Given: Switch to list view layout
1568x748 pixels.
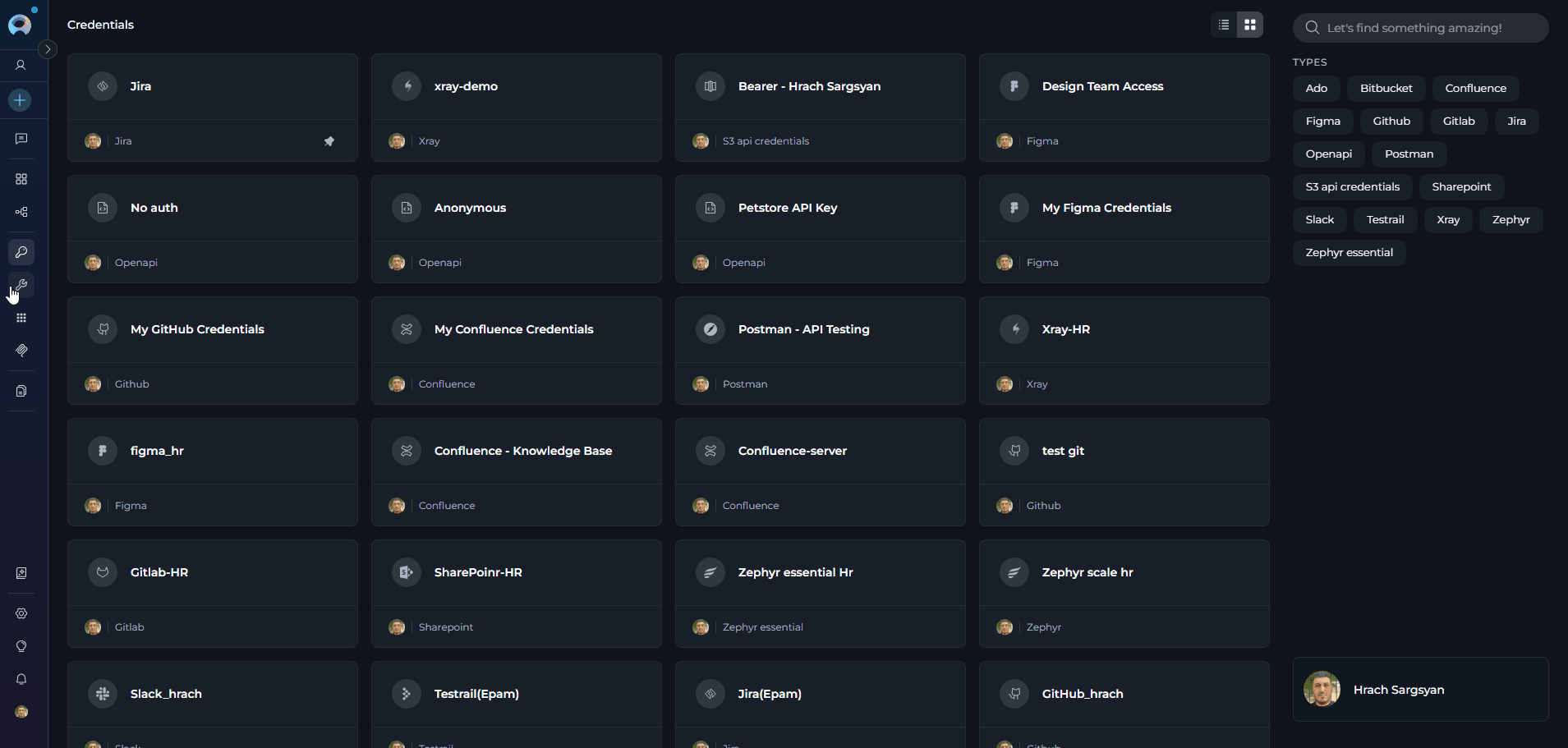Looking at the screenshot, I should tap(1224, 25).
